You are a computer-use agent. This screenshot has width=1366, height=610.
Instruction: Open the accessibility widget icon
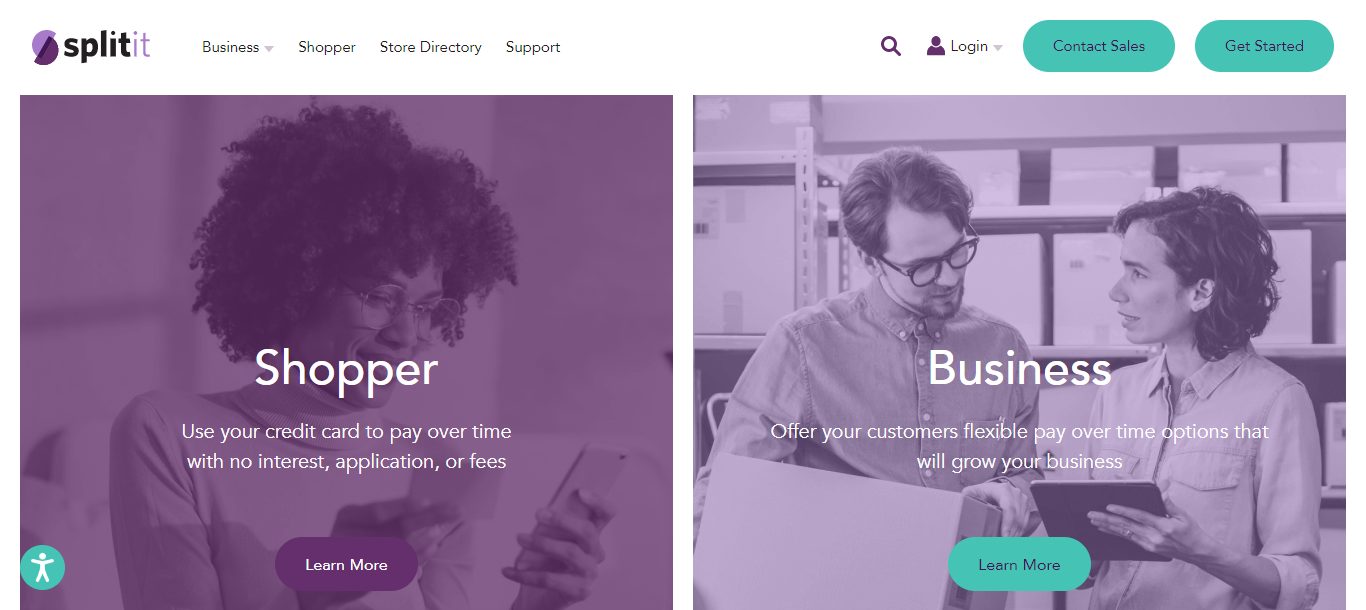[x=42, y=567]
